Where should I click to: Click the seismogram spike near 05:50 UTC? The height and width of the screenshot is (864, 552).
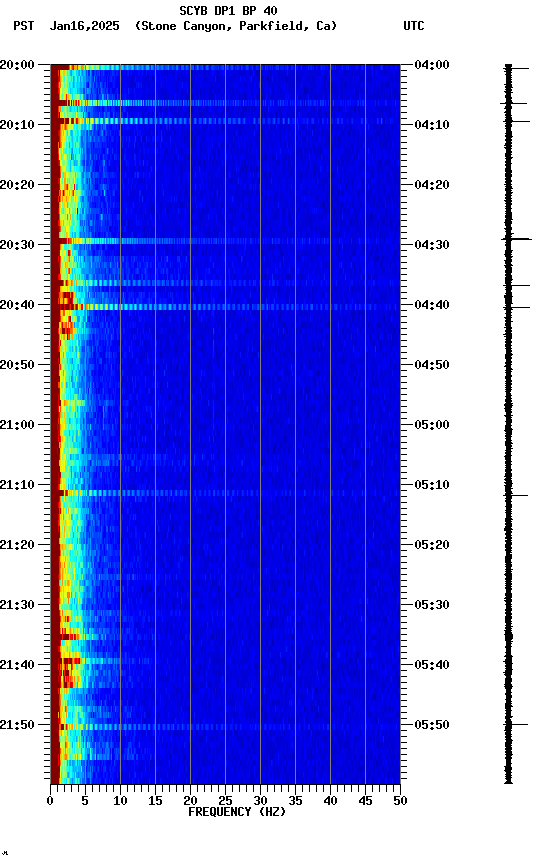[x=517, y=725]
